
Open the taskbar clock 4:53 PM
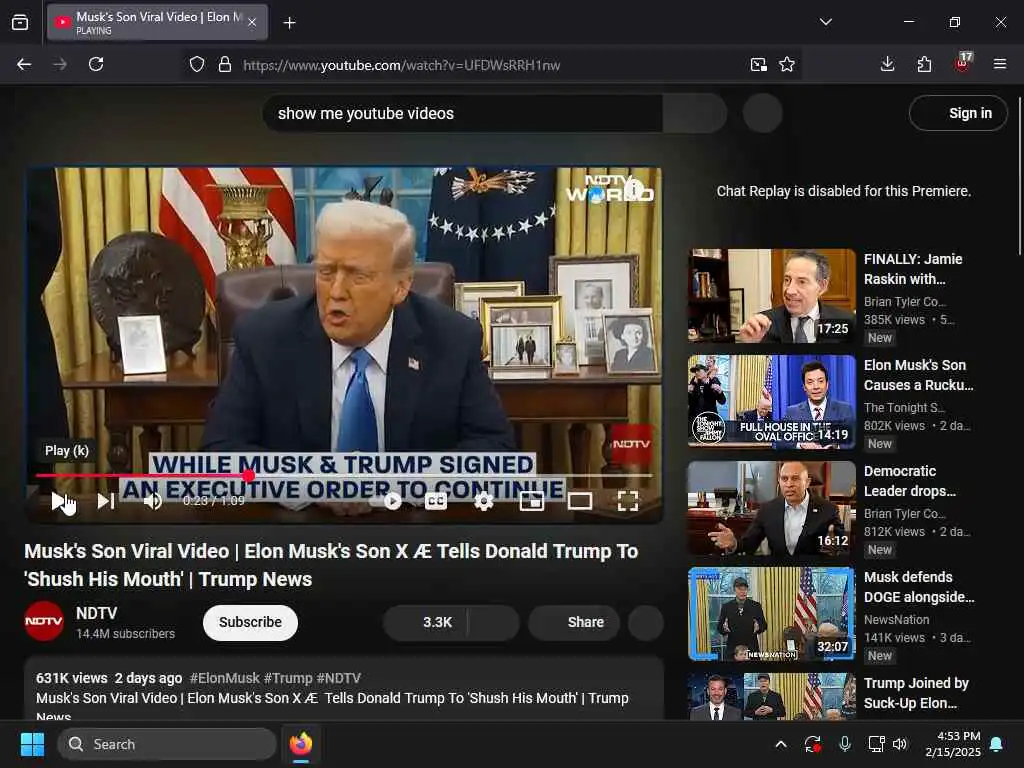click(953, 744)
